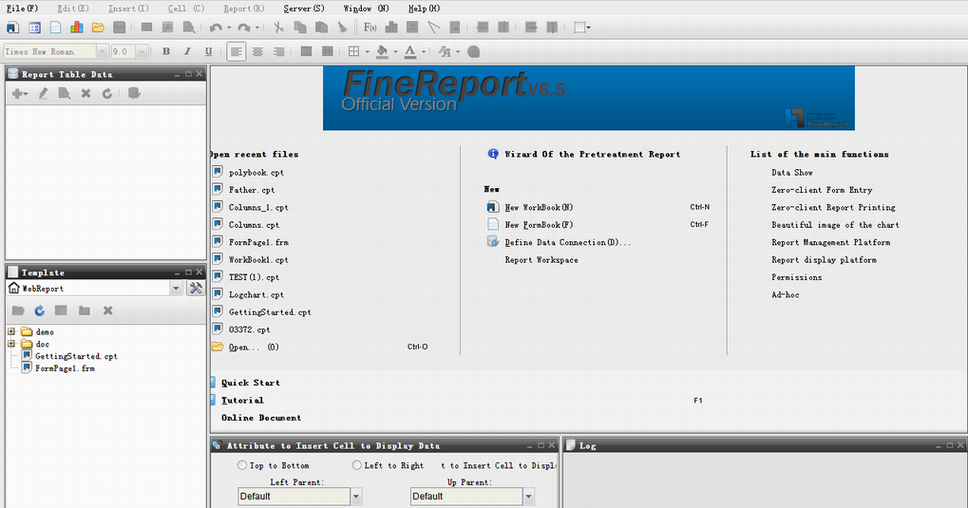
Task: Open the Window menu
Action: [x=366, y=8]
